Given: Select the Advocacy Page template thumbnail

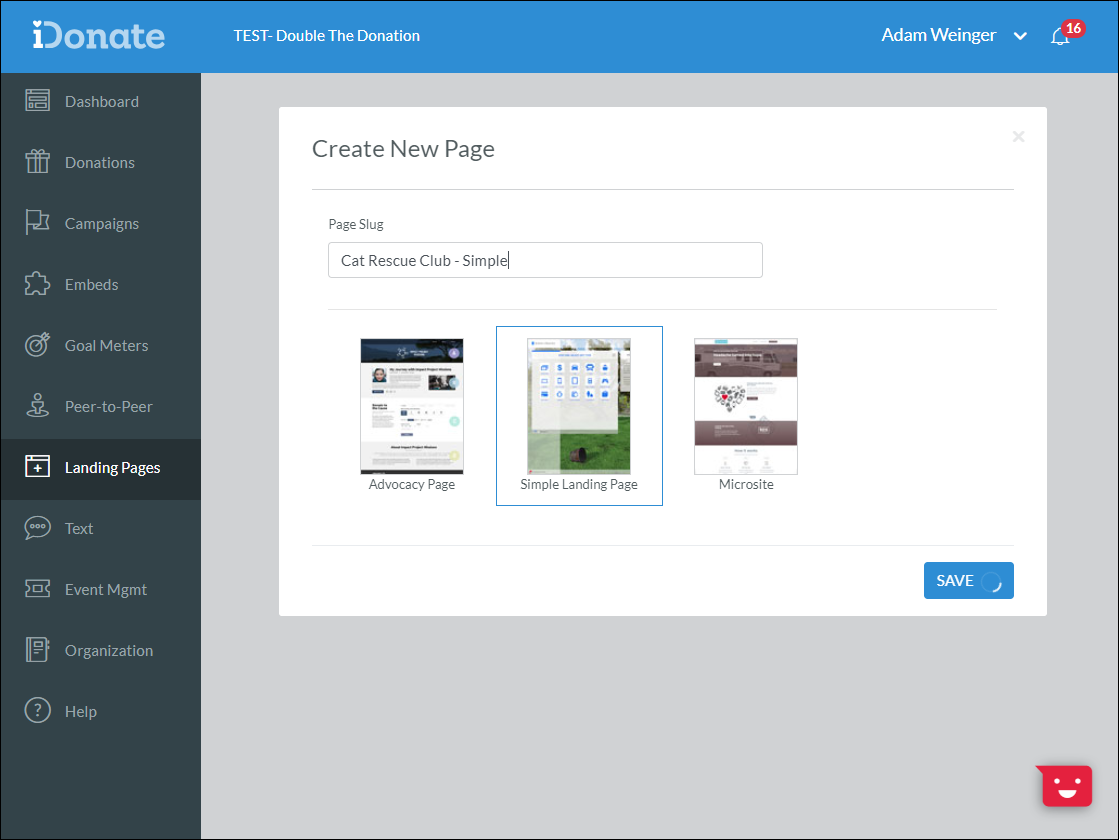Looking at the screenshot, I should (412, 406).
